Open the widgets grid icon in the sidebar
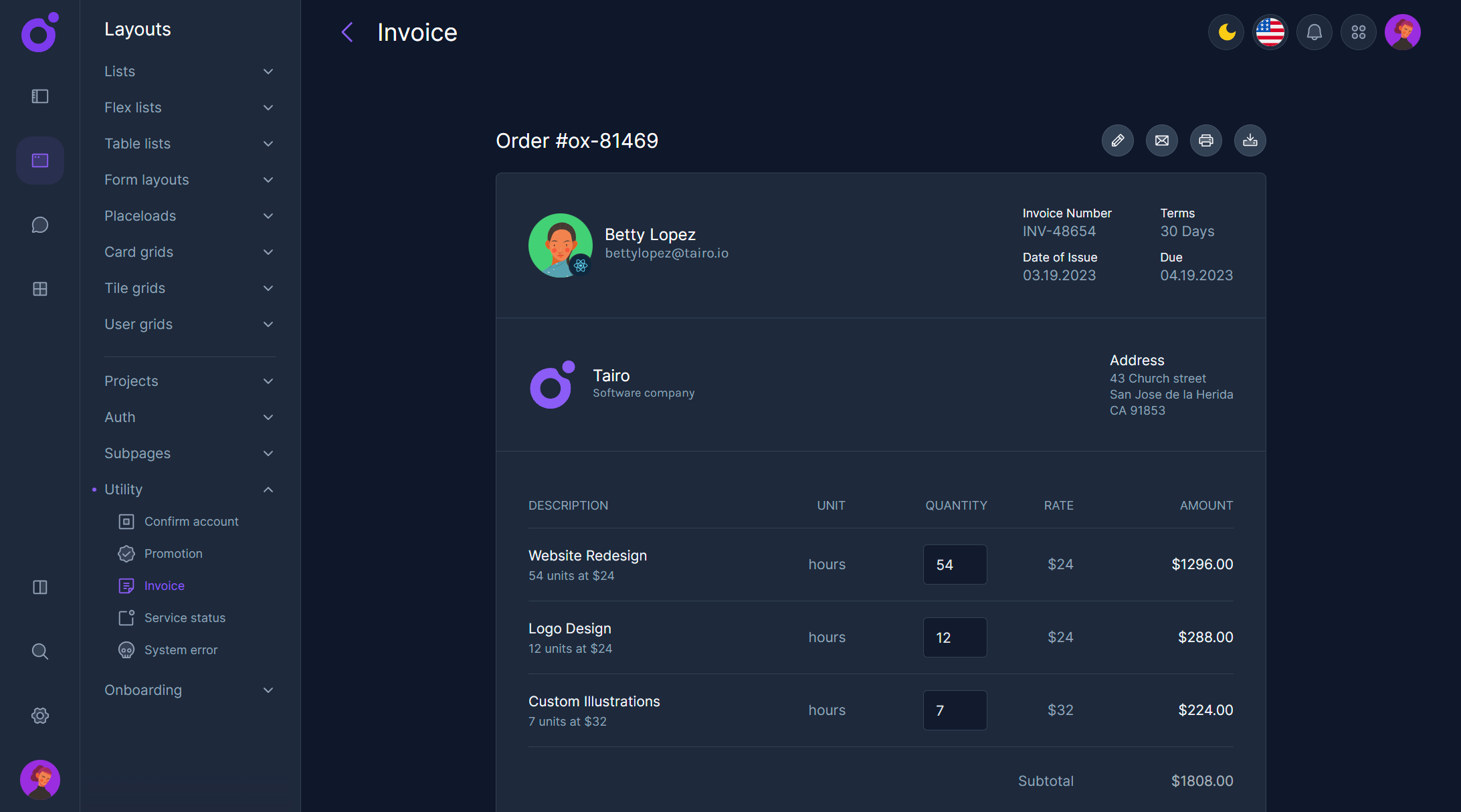The width and height of the screenshot is (1461, 812). click(39, 289)
